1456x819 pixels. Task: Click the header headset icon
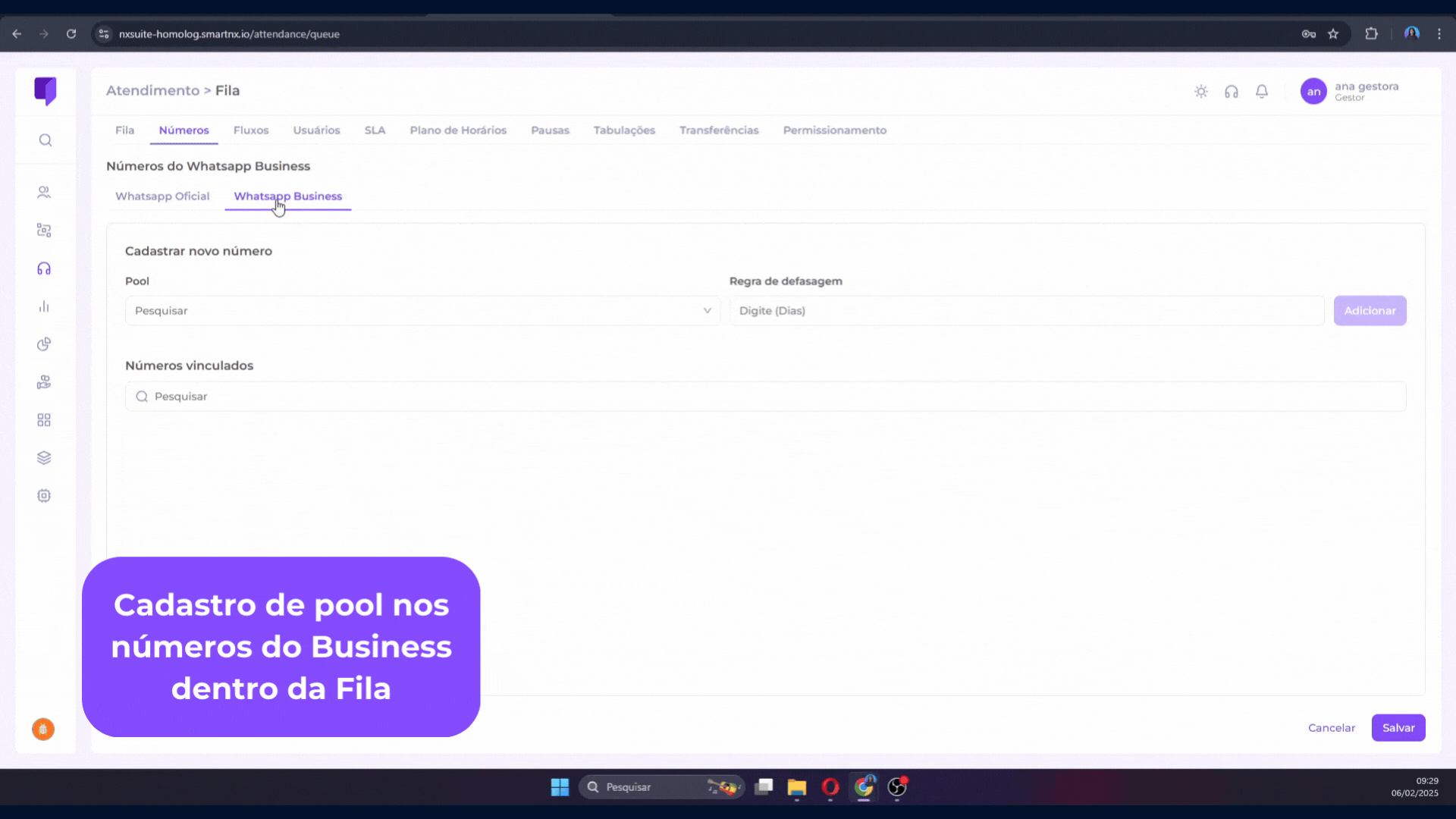point(1232,92)
